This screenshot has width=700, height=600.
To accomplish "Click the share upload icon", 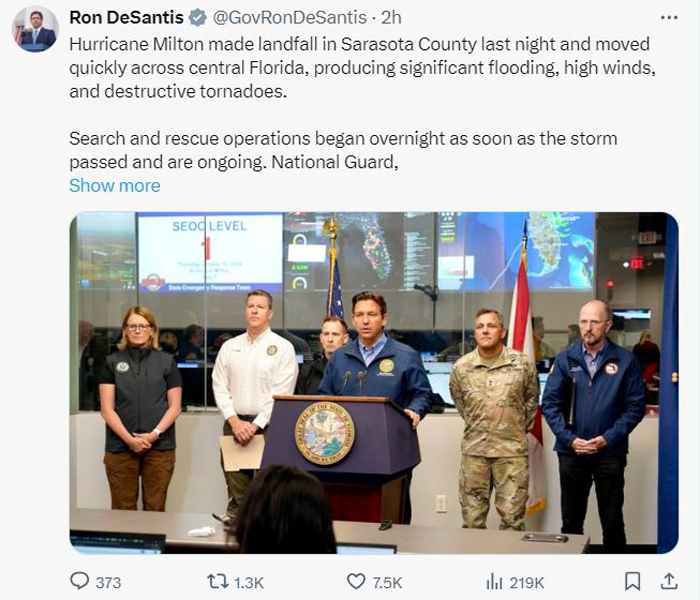I will [669, 581].
